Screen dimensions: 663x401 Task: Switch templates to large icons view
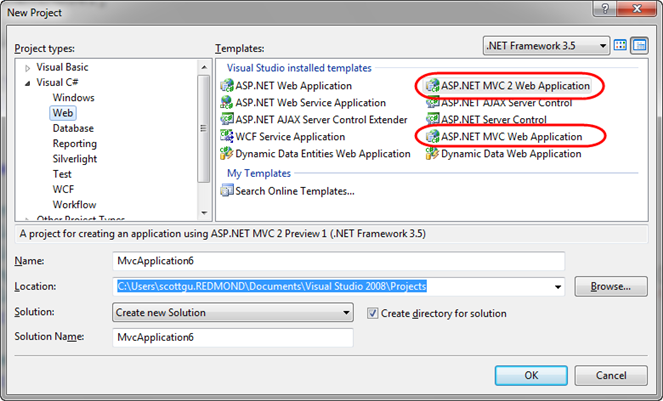coord(620,45)
